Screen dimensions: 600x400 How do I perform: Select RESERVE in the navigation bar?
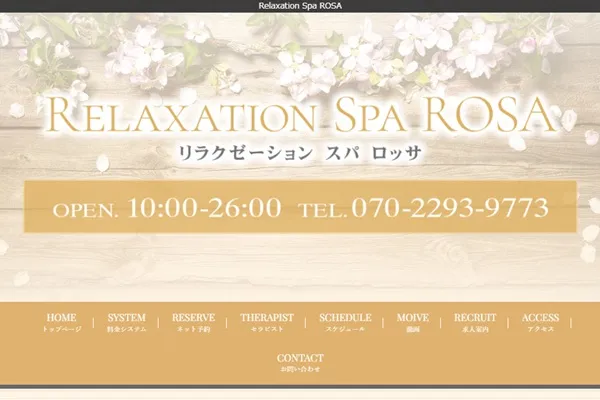pos(193,322)
